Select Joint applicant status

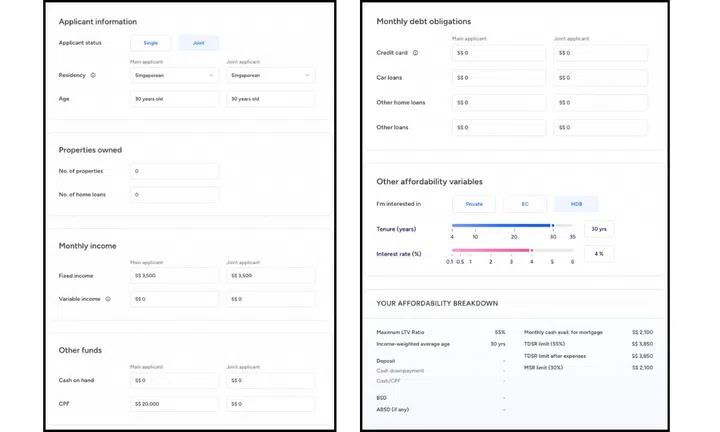pyautogui.click(x=198, y=43)
